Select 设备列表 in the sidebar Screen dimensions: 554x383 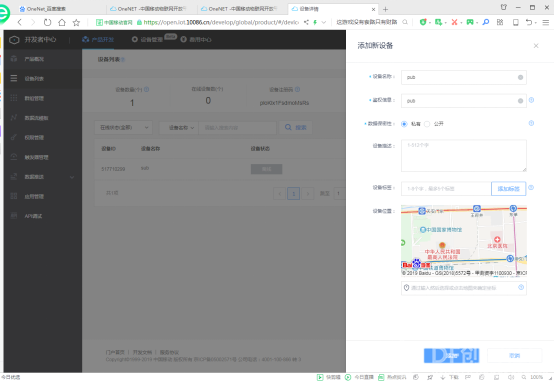(43, 78)
